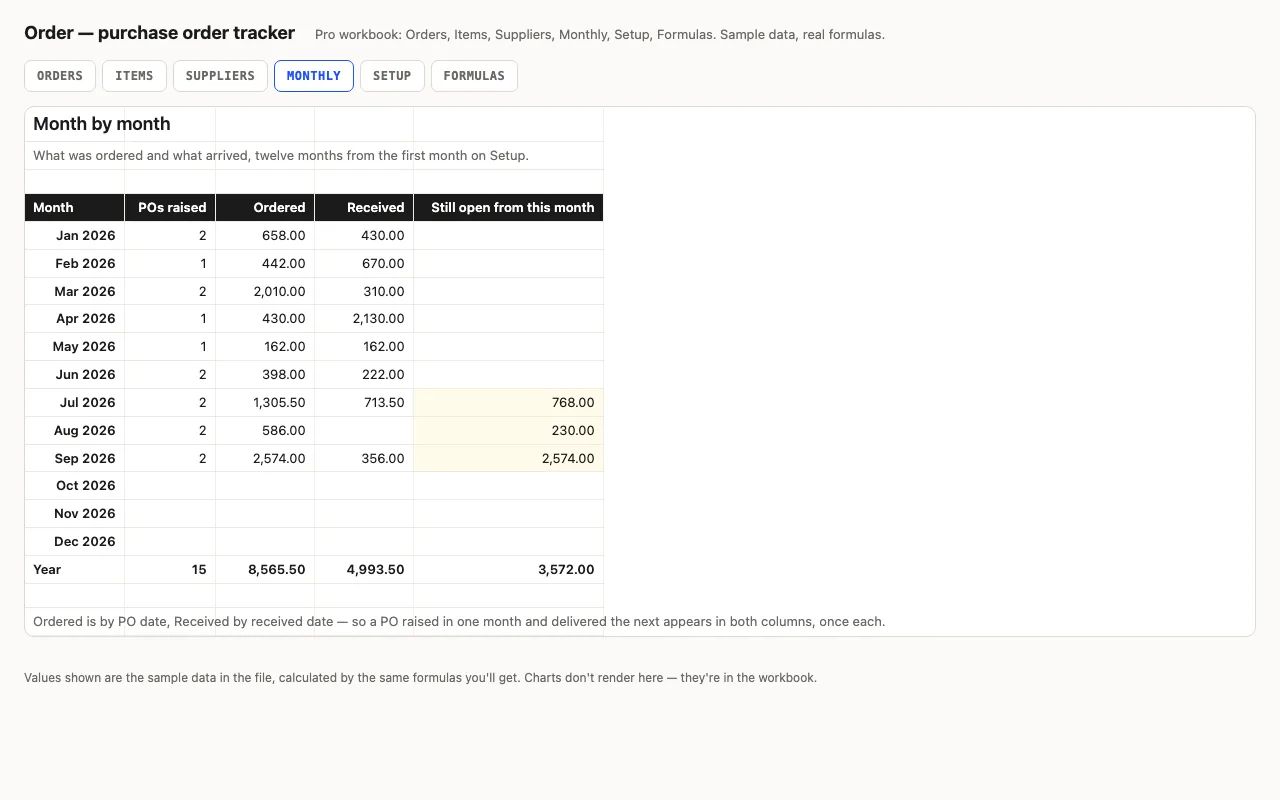
Task: Click July's ordered value 1,305.50
Action: pyautogui.click(x=265, y=402)
